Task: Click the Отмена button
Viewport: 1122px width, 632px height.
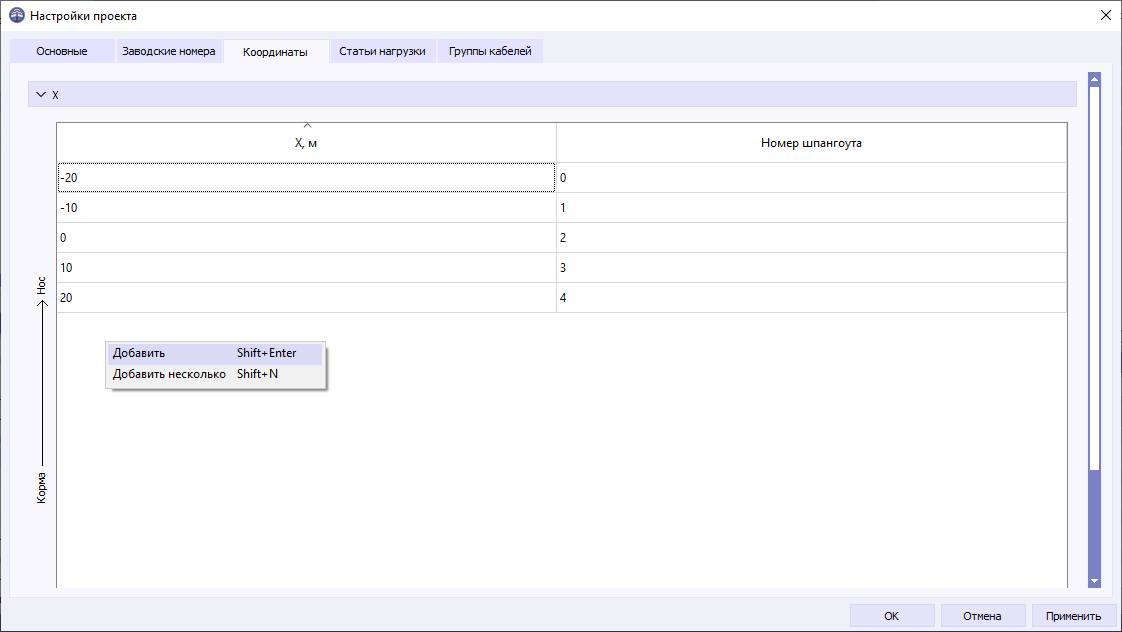Action: click(983, 615)
